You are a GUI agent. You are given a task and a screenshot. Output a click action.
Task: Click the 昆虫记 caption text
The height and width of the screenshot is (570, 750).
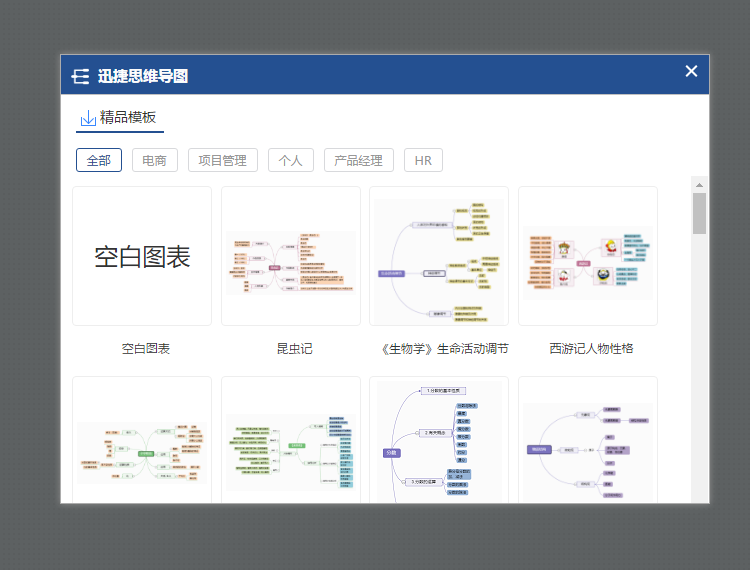click(295, 349)
